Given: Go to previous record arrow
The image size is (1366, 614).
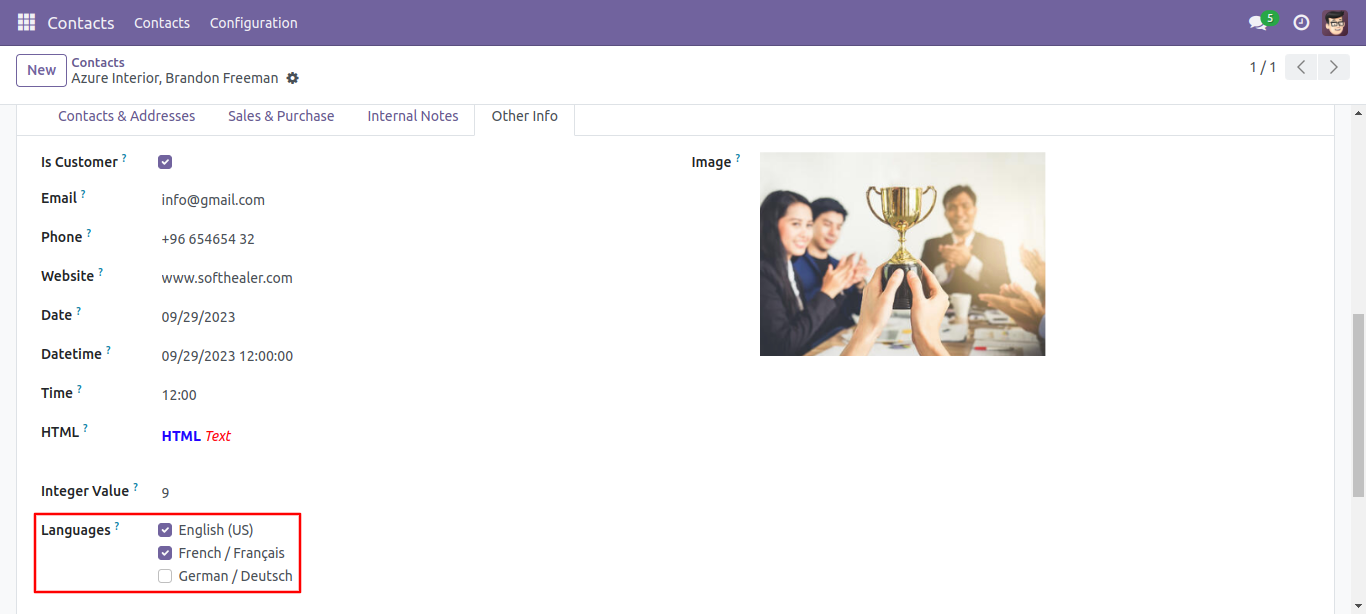Looking at the screenshot, I should (x=1301, y=67).
